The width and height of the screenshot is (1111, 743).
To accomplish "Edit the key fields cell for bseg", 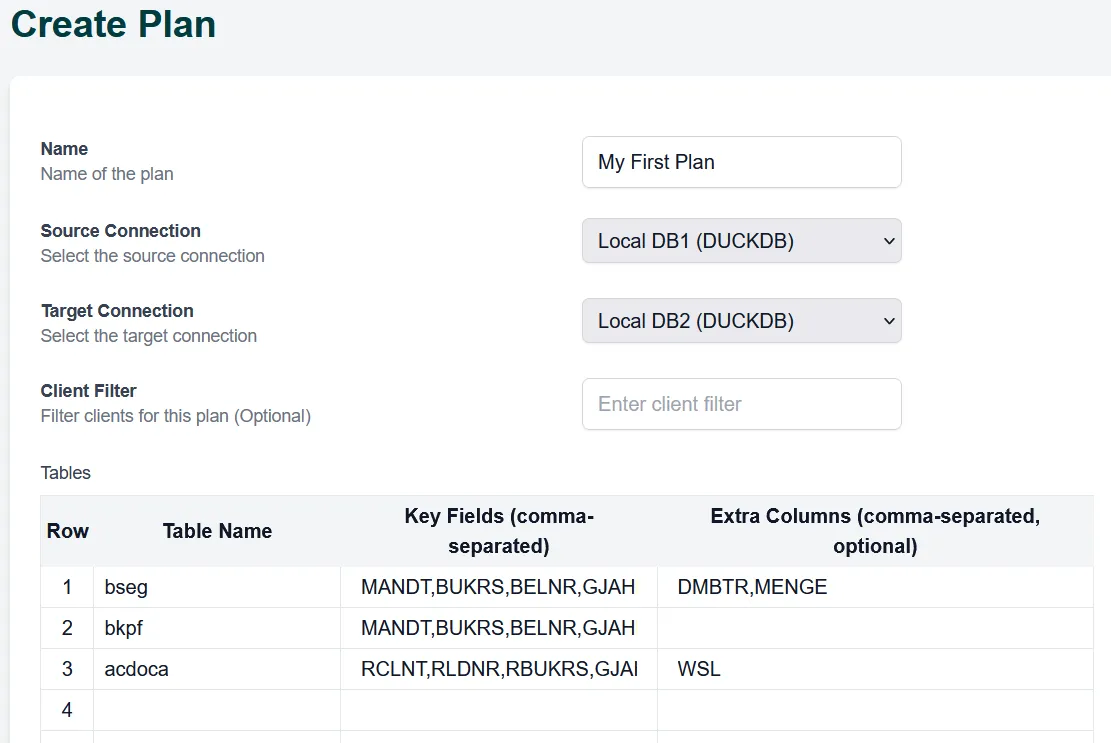I will pyautogui.click(x=498, y=587).
